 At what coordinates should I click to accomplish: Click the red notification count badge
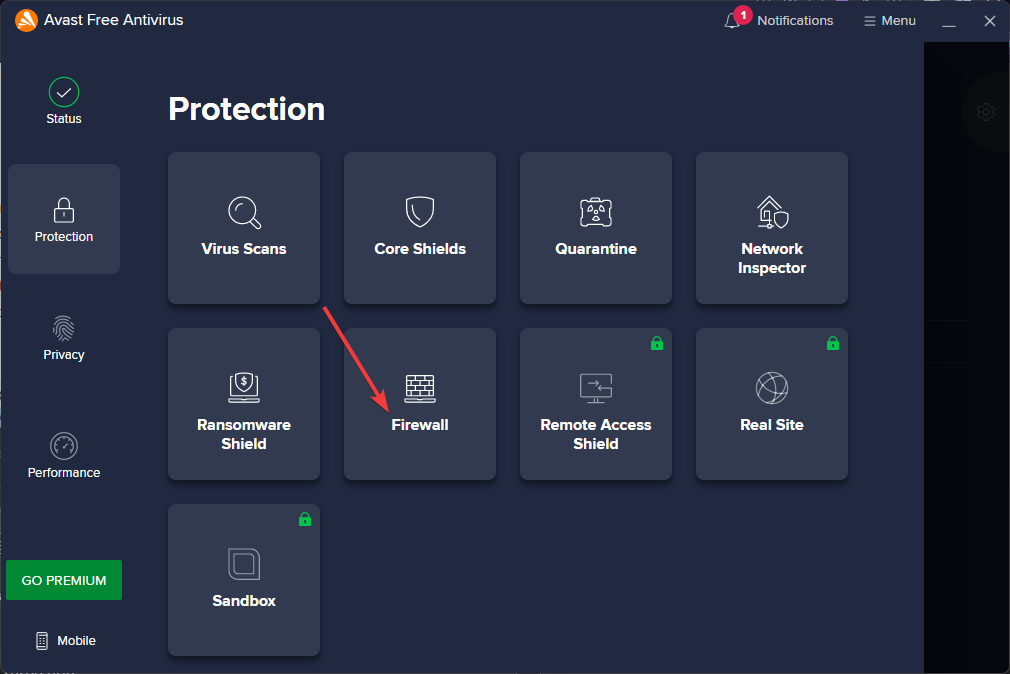[x=743, y=15]
